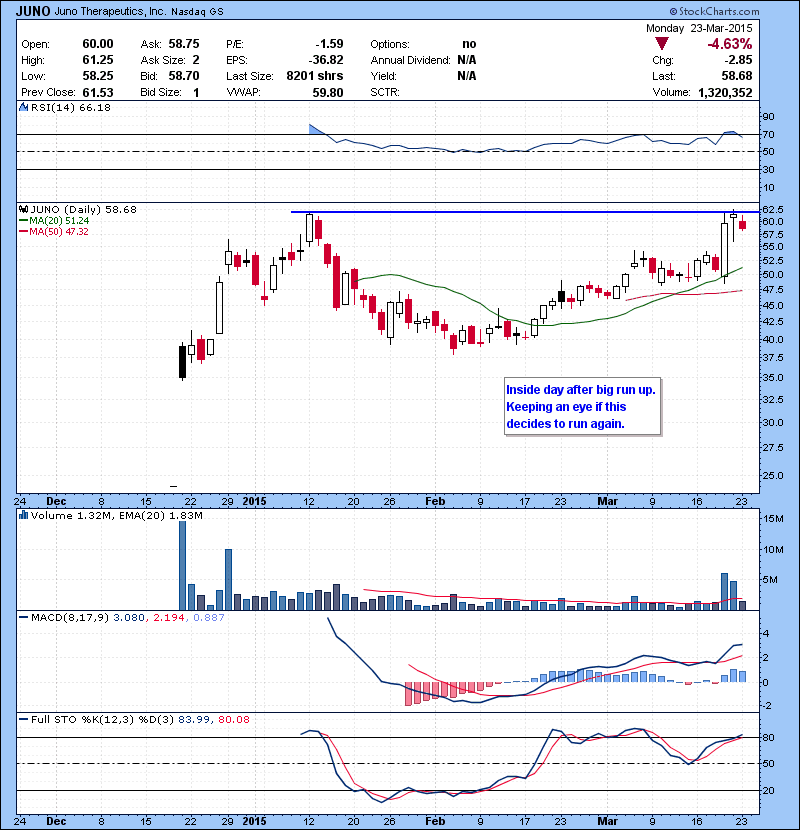
Task: Click the High value 61.25
Action: [98, 60]
